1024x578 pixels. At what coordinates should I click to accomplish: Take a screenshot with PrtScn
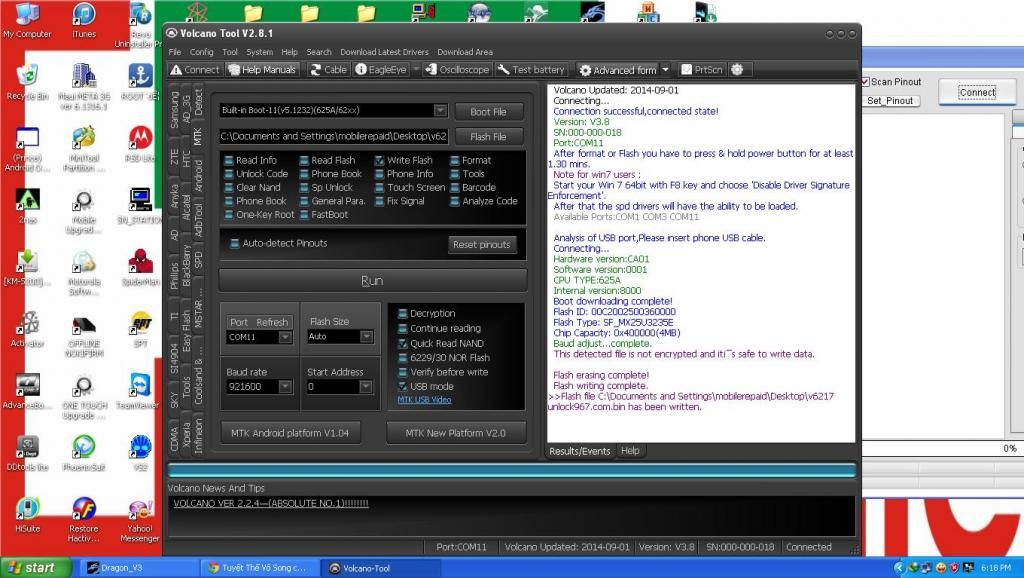702,70
